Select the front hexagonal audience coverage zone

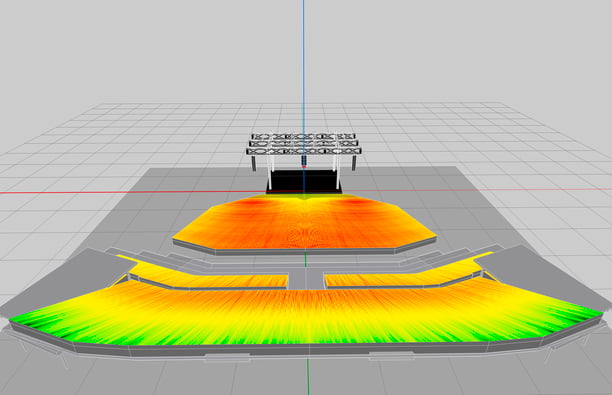[304, 222]
